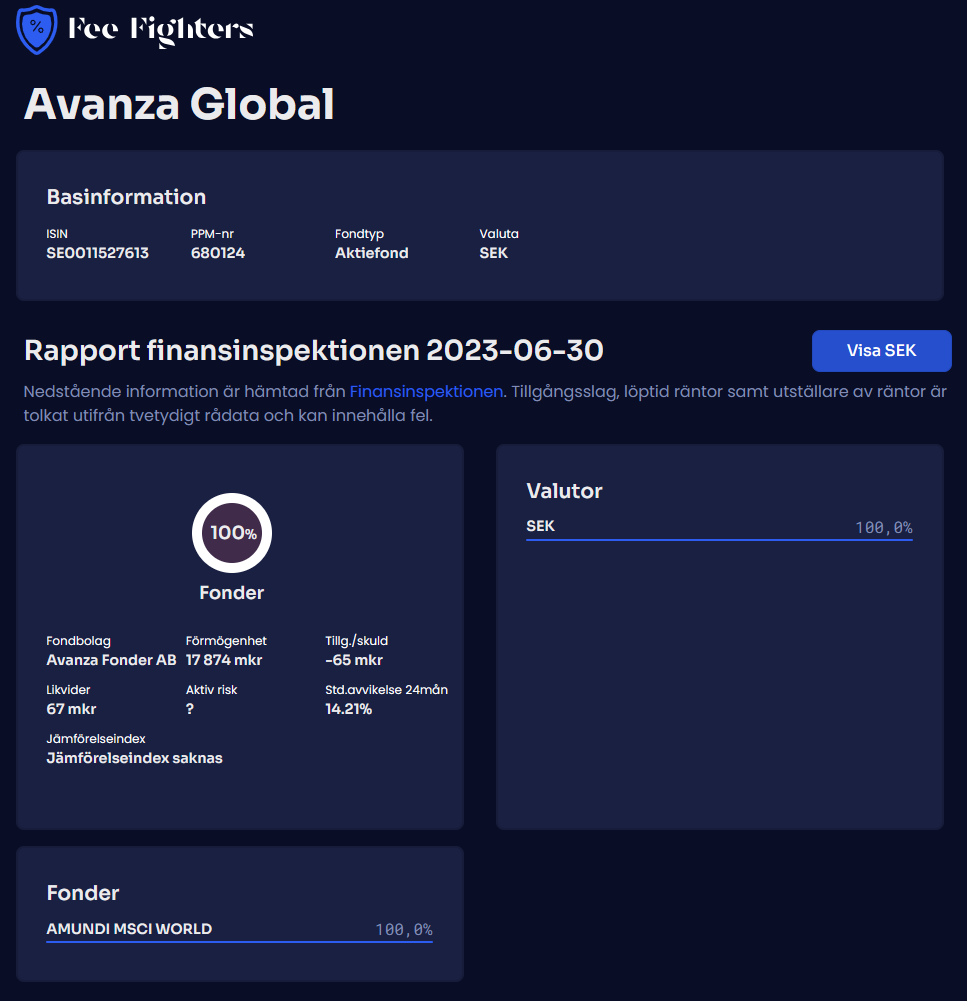Click the Std.avvikelse 24mån value 14.21%

[x=348, y=709]
